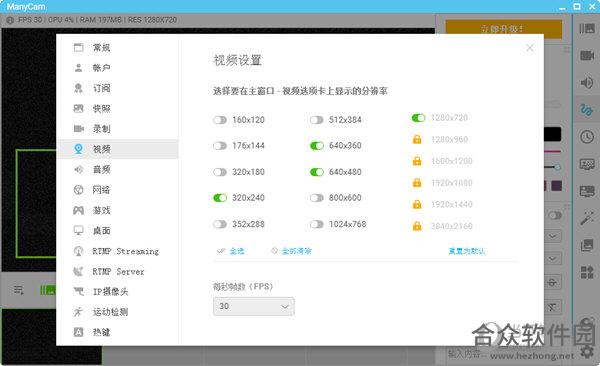Open the magic wand effects panel in sidebar
The image size is (600, 366).
[x=587, y=218]
